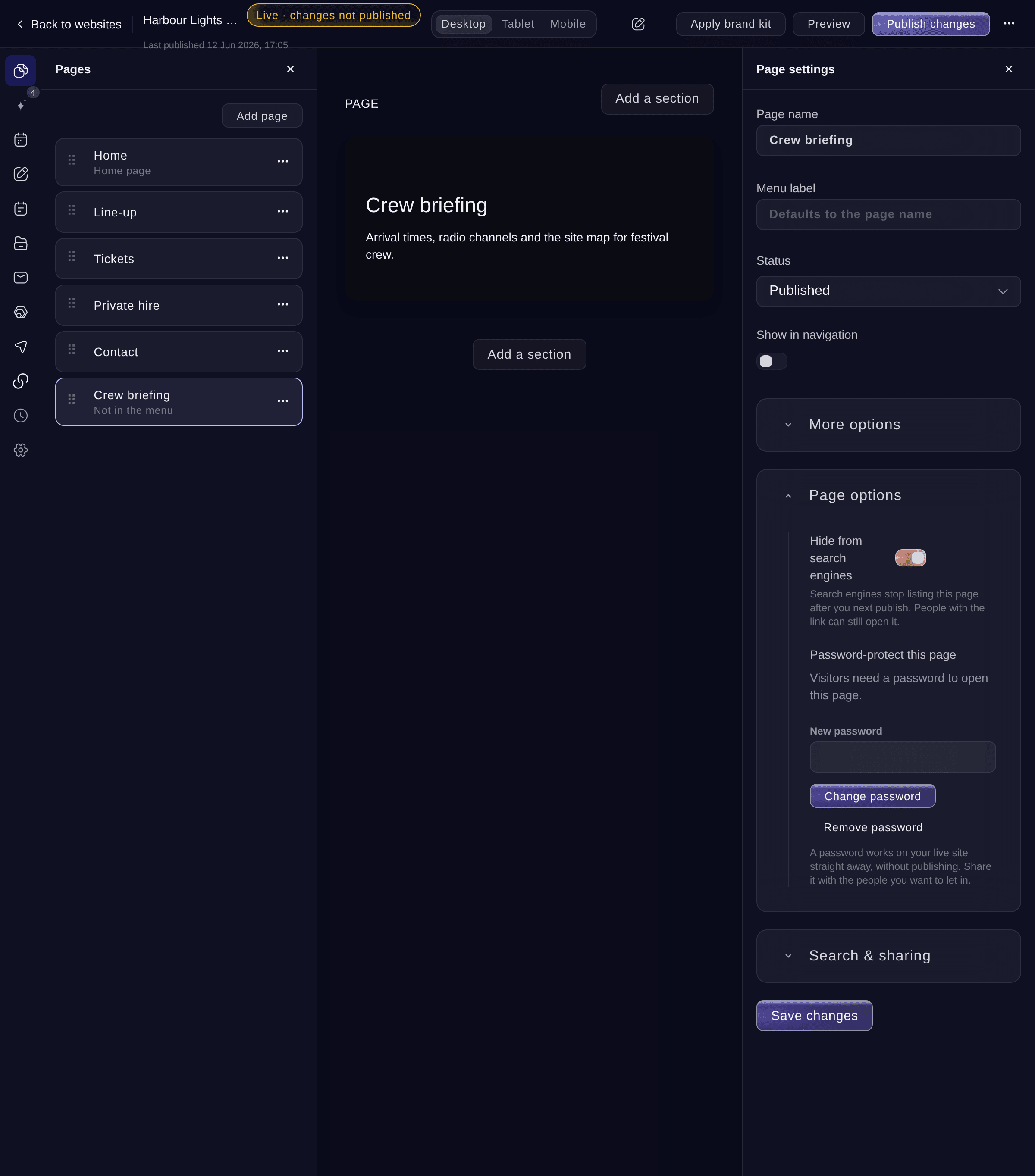Open the Status dropdown showing Published
This screenshot has width=1035, height=1176.
(x=888, y=291)
